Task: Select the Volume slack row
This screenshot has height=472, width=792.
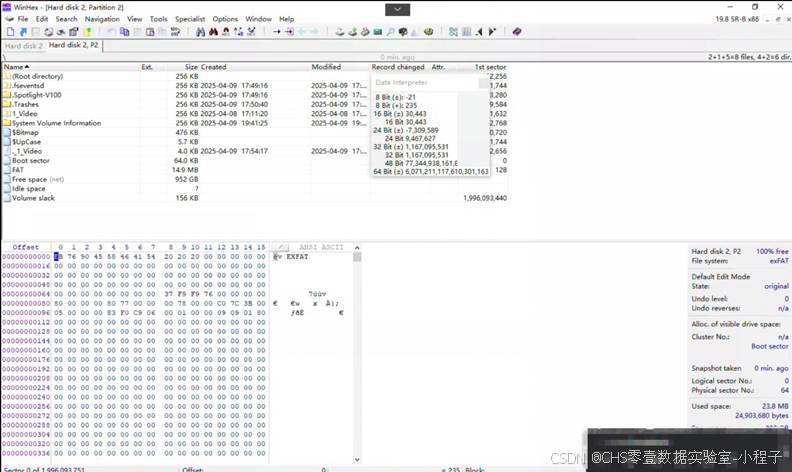Action: click(255, 198)
